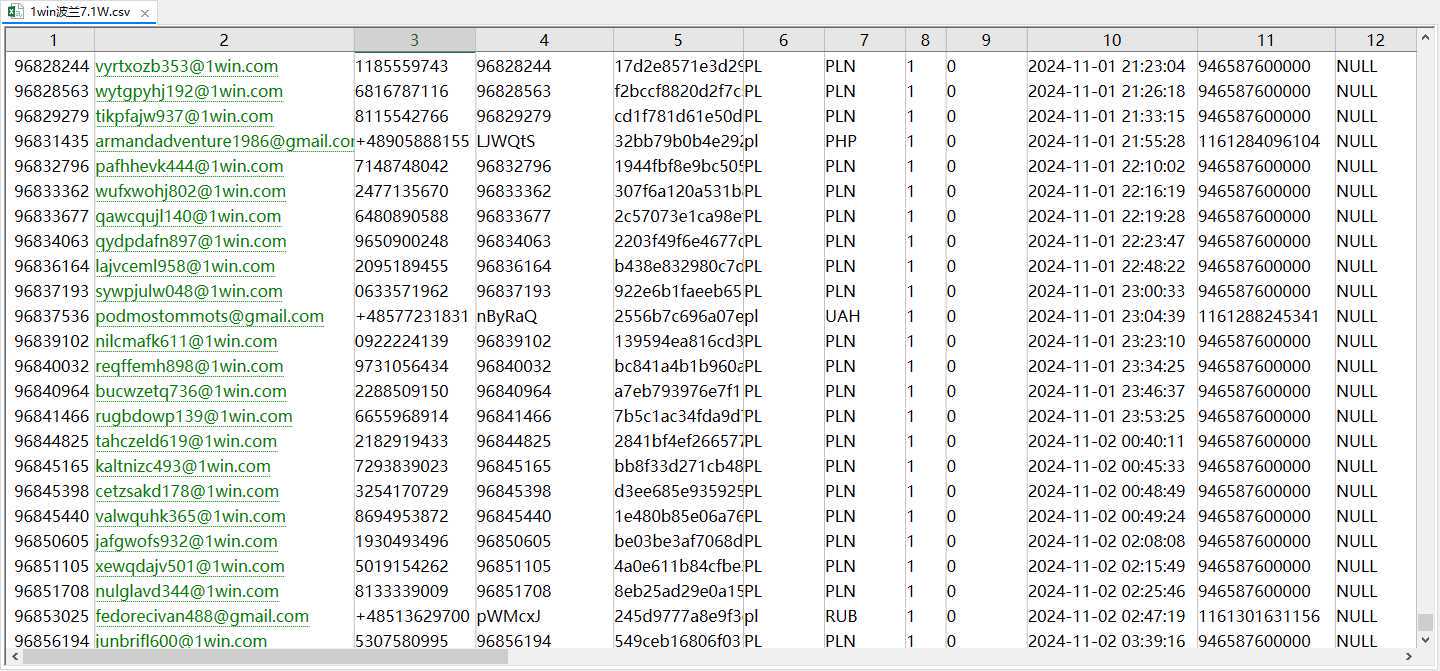Open the tikpfajw937@1win.com email link

pos(184,116)
